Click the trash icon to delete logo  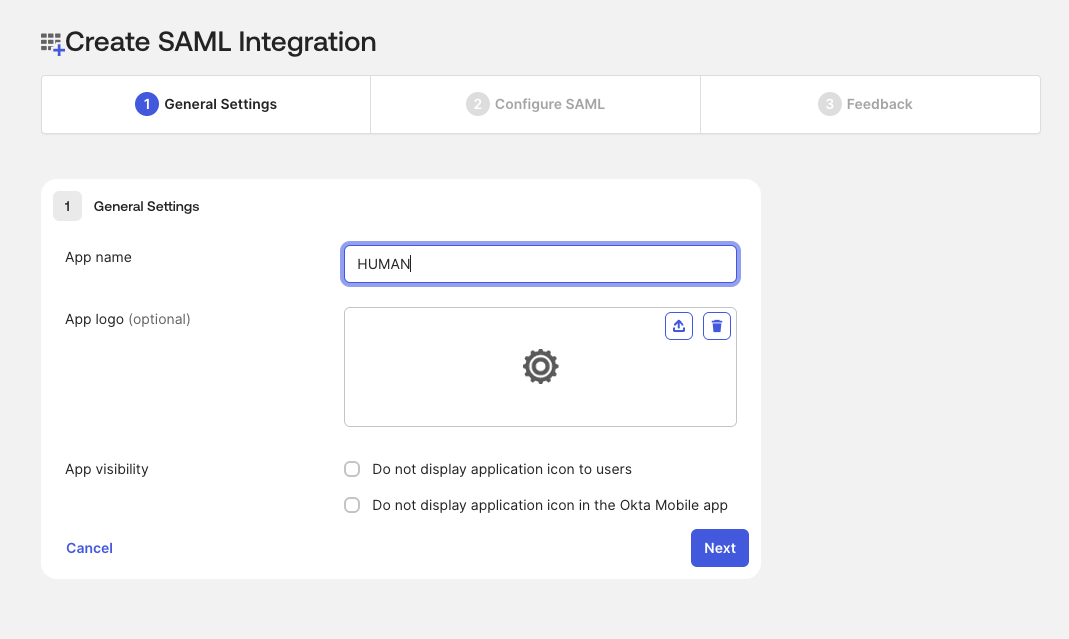click(717, 326)
